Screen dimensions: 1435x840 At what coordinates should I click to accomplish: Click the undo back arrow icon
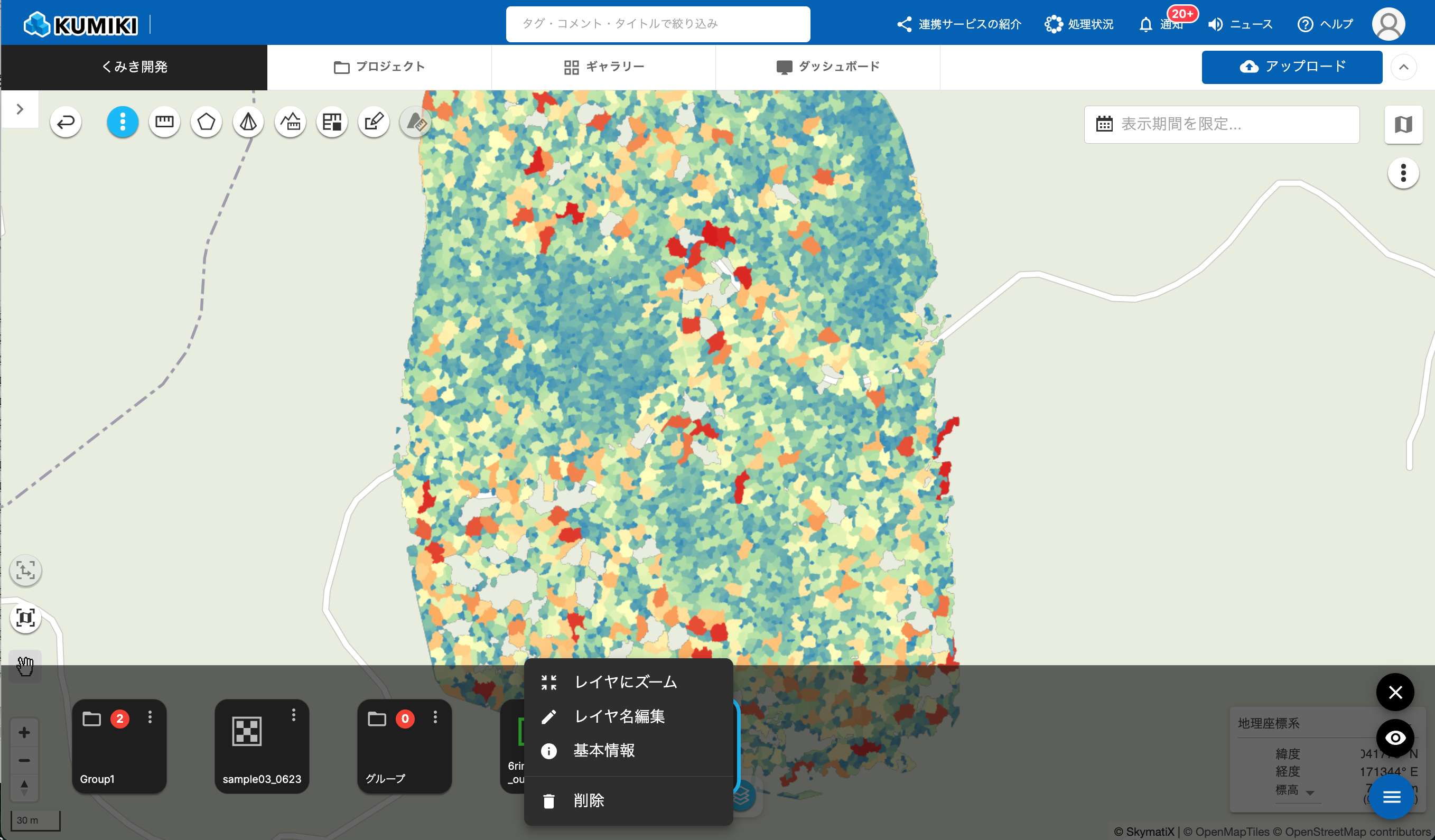66,122
